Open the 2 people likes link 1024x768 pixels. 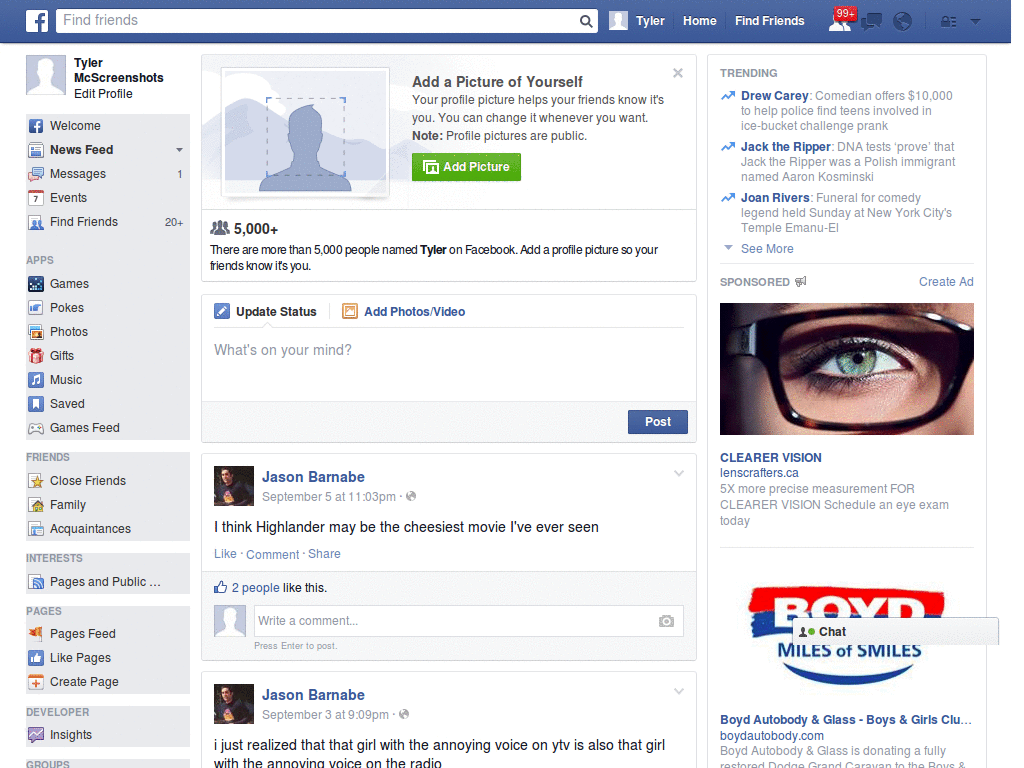tap(255, 588)
